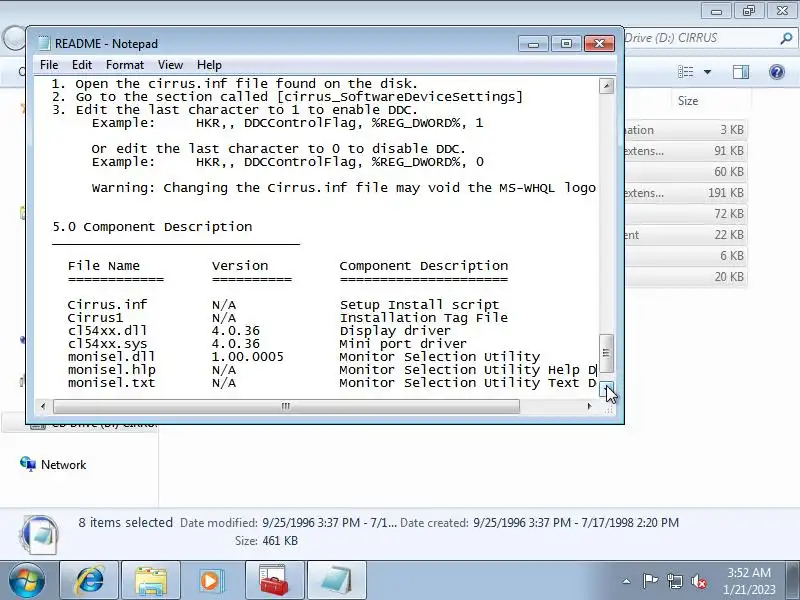Screen dimensions: 800x600
Task: Maximize the README Notepad window
Action: point(566,44)
